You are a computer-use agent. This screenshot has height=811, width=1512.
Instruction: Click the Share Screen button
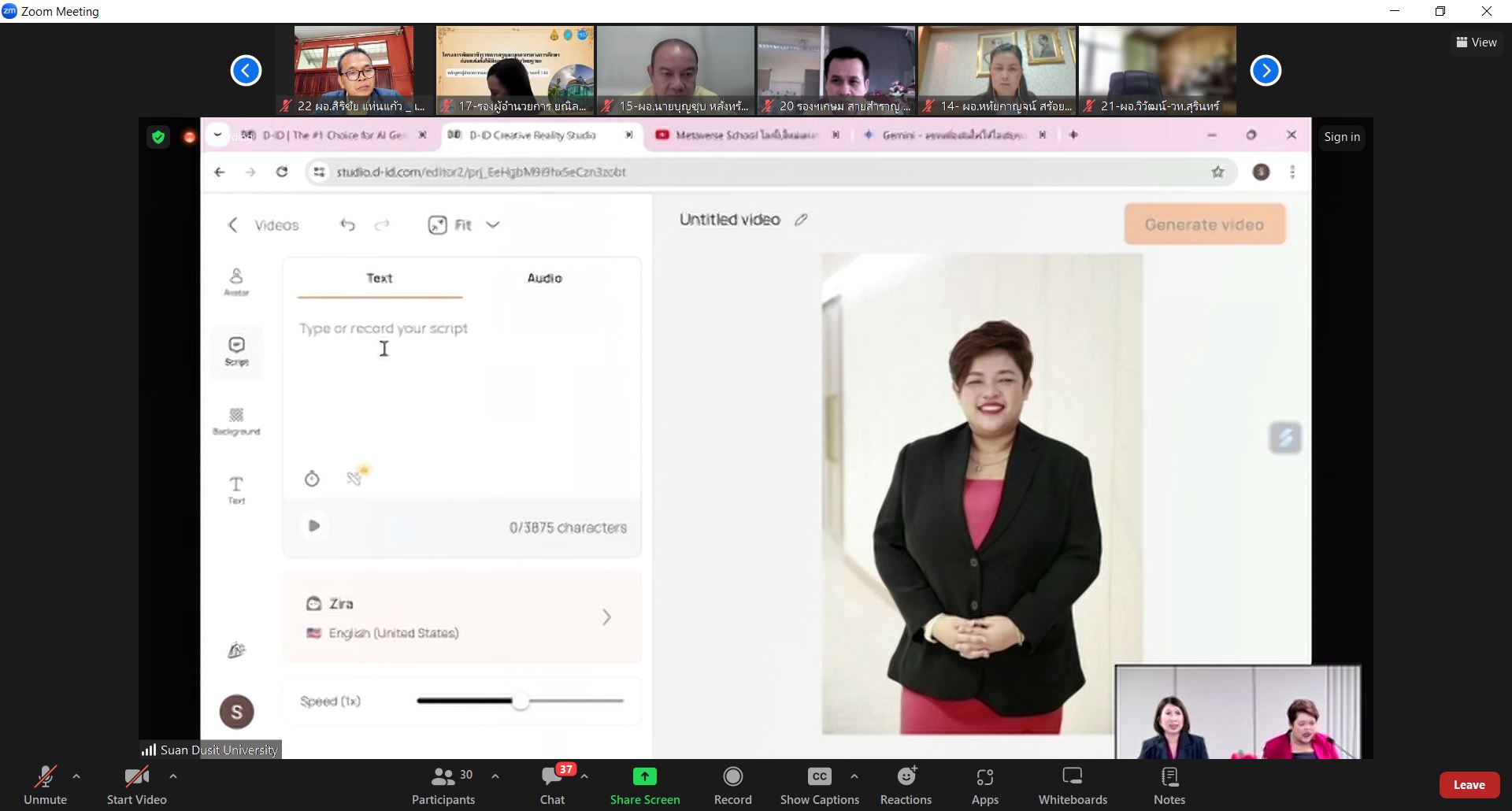point(644,786)
